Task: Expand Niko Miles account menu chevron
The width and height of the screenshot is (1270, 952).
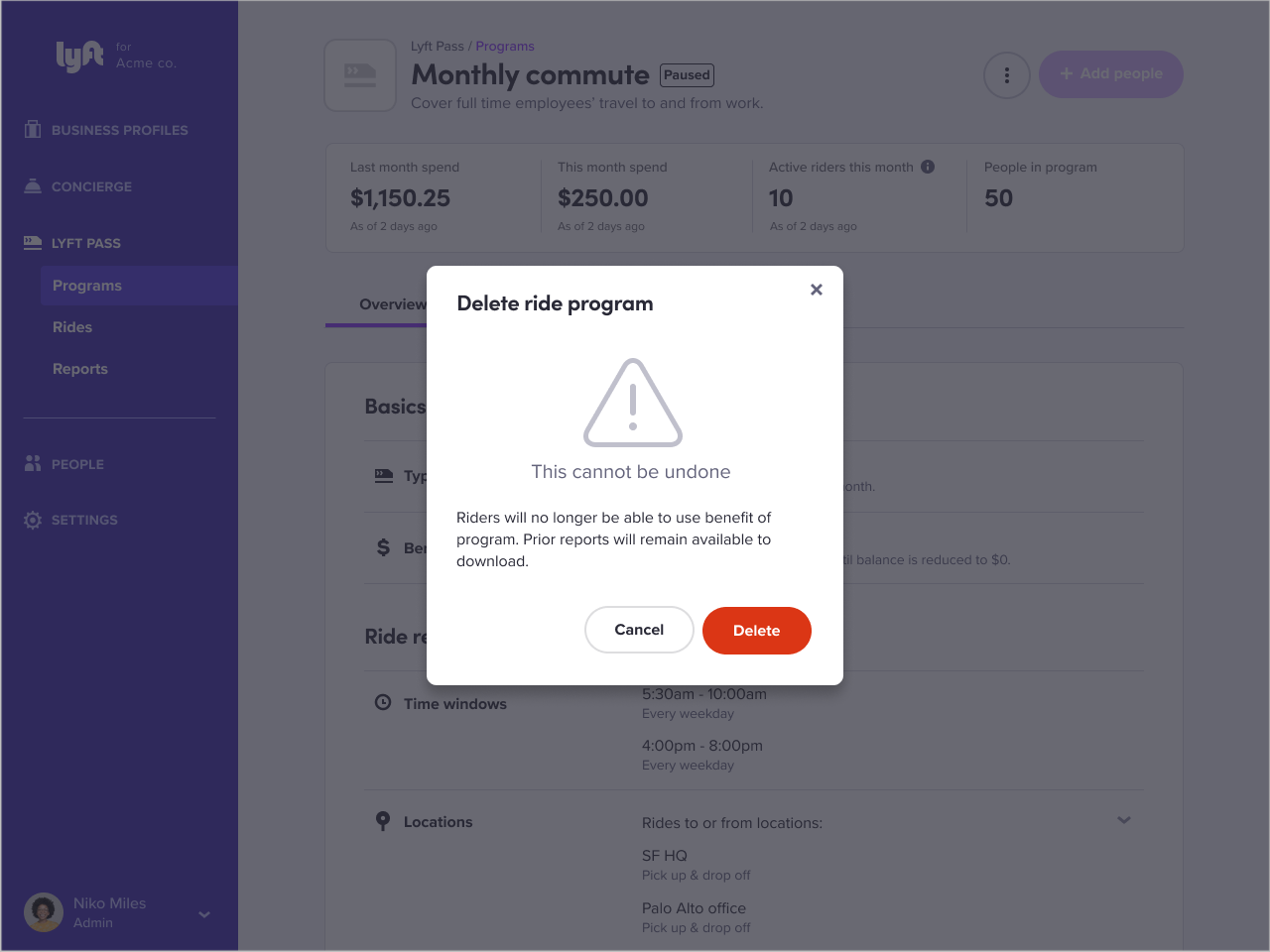Action: tap(204, 914)
